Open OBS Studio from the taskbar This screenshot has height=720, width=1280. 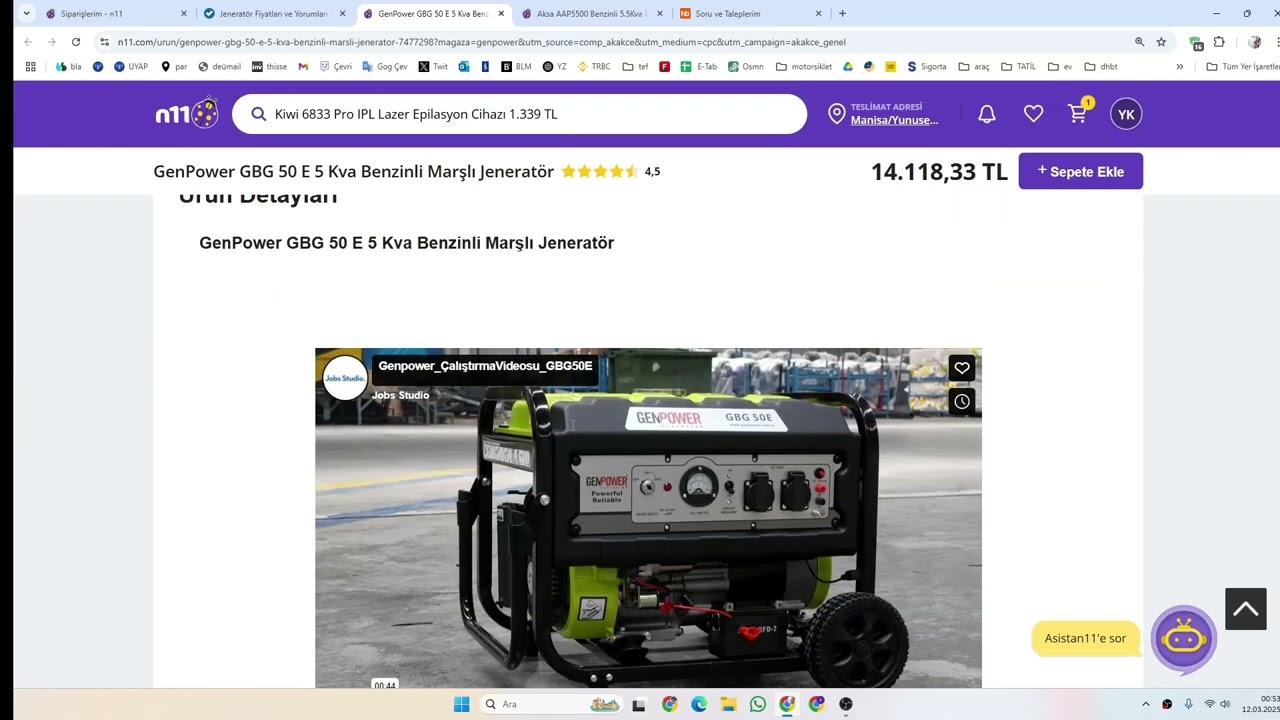tap(846, 704)
